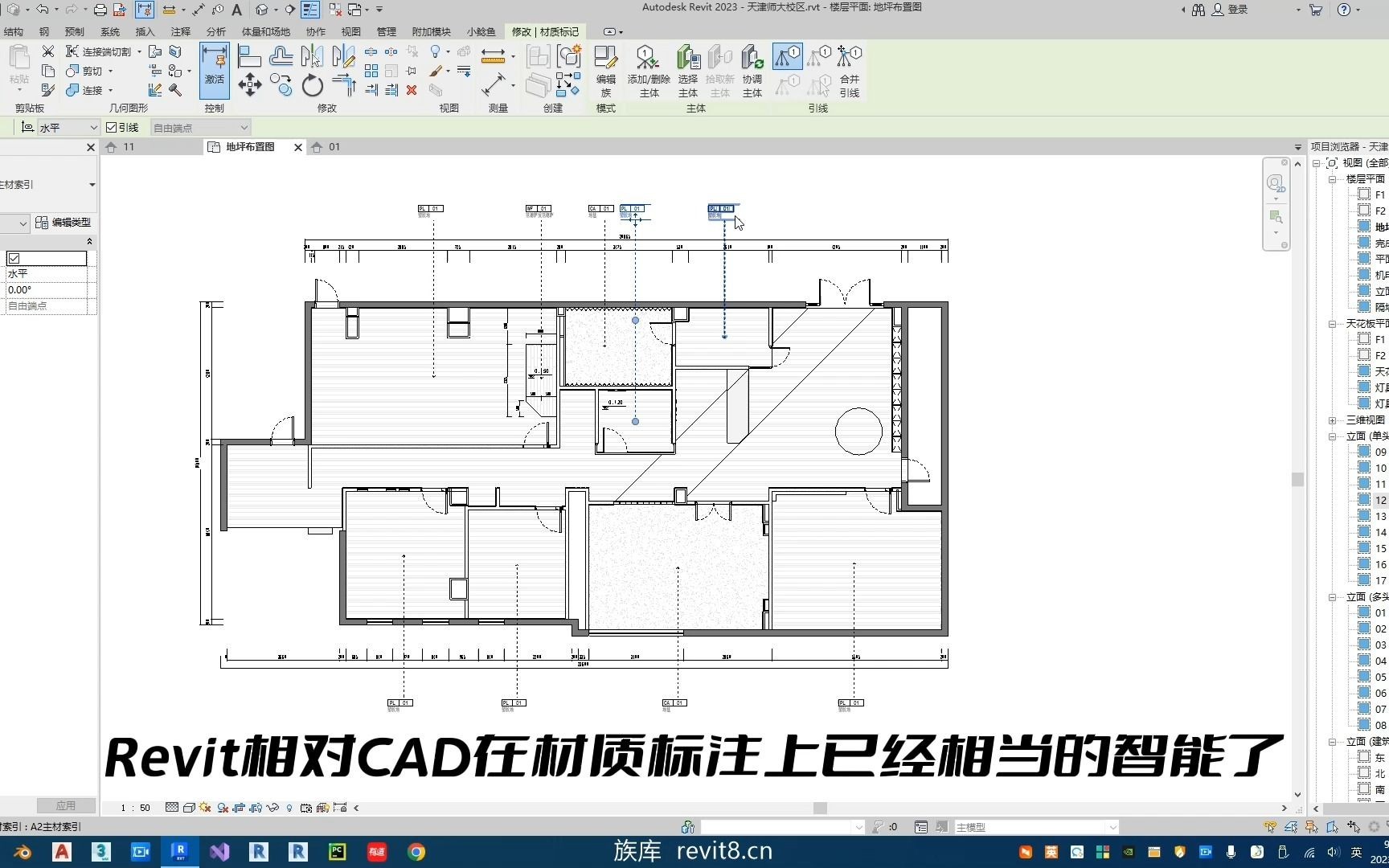This screenshot has height=868, width=1389.
Task: Open Chrome from the taskbar
Action: click(416, 852)
